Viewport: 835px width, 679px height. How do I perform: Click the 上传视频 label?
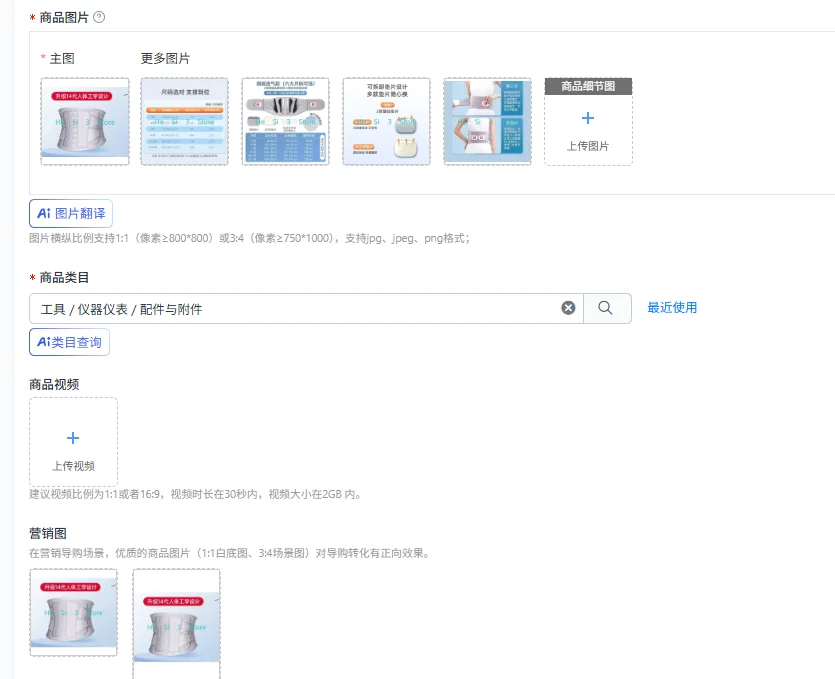[x=73, y=466]
